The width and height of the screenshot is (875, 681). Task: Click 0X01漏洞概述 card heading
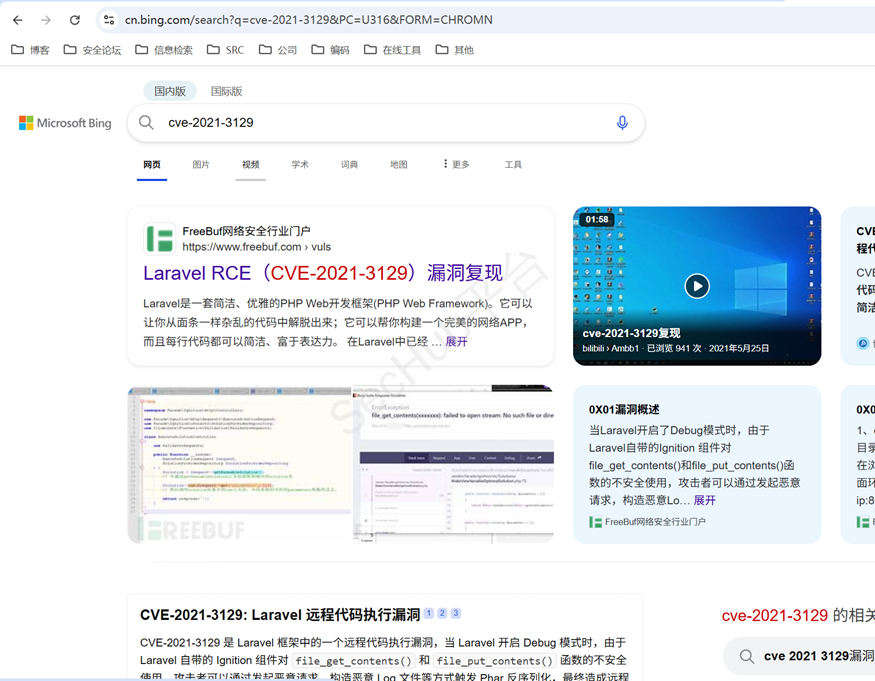tap(624, 409)
